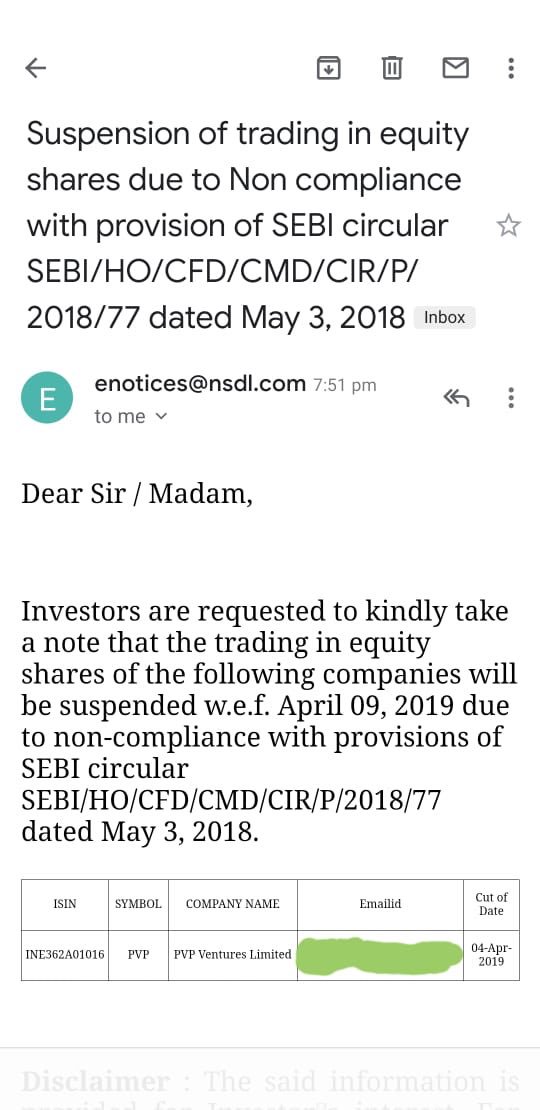Screen dimensions: 540x1110
Task: Tap ISIN value INE362A01016
Action: click(65, 954)
